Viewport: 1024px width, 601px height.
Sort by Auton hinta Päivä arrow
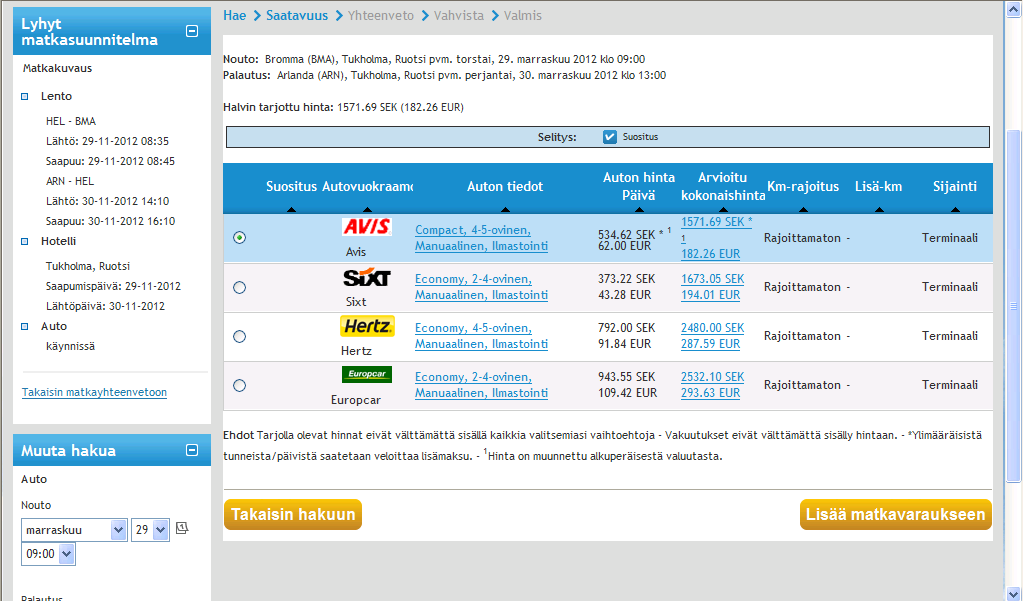pyautogui.click(x=639, y=210)
